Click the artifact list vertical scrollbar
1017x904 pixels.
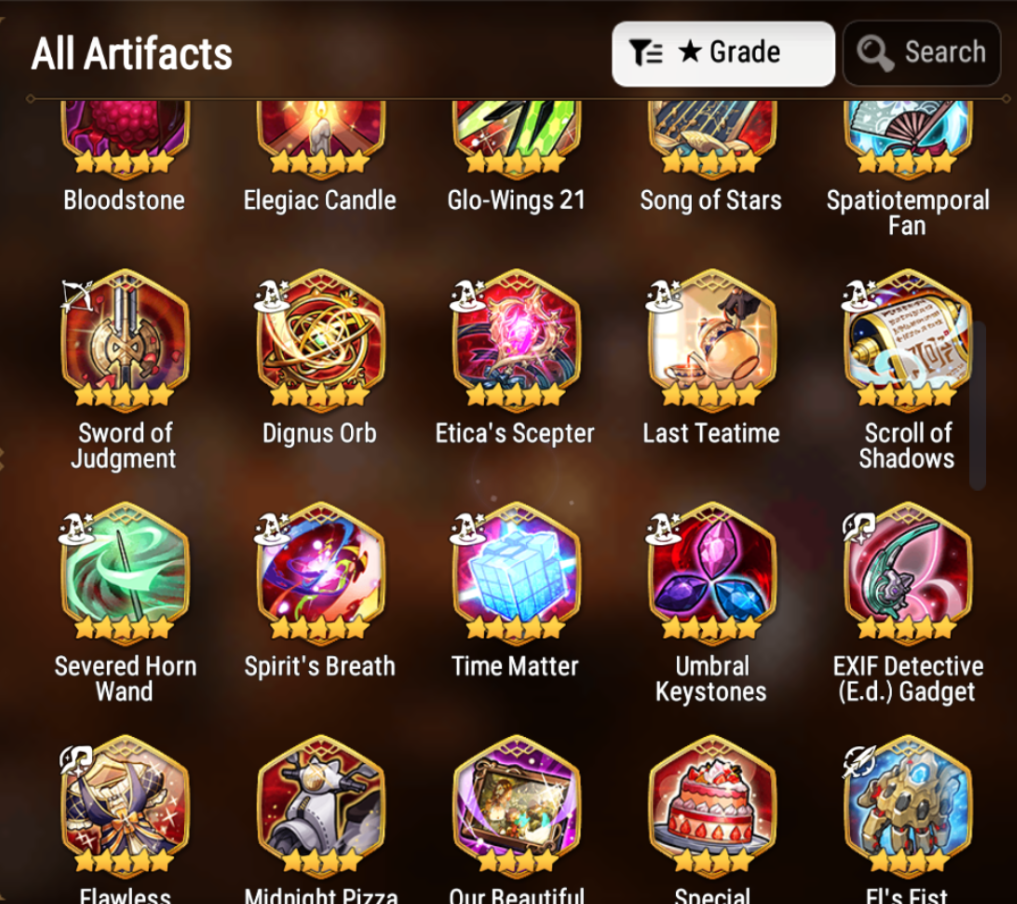pyautogui.click(x=978, y=405)
